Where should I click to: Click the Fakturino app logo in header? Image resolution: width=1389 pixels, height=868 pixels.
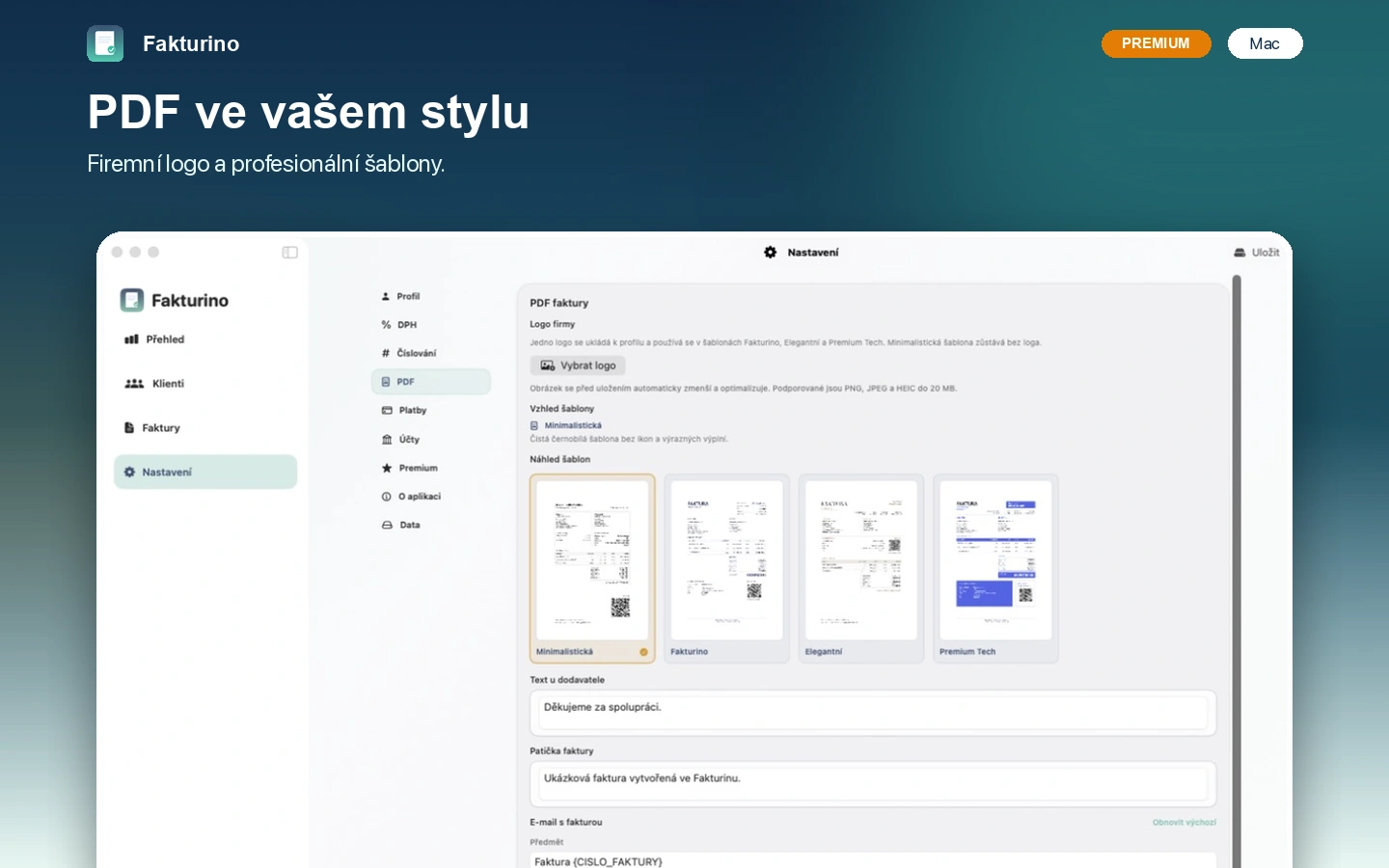pyautogui.click(x=105, y=43)
